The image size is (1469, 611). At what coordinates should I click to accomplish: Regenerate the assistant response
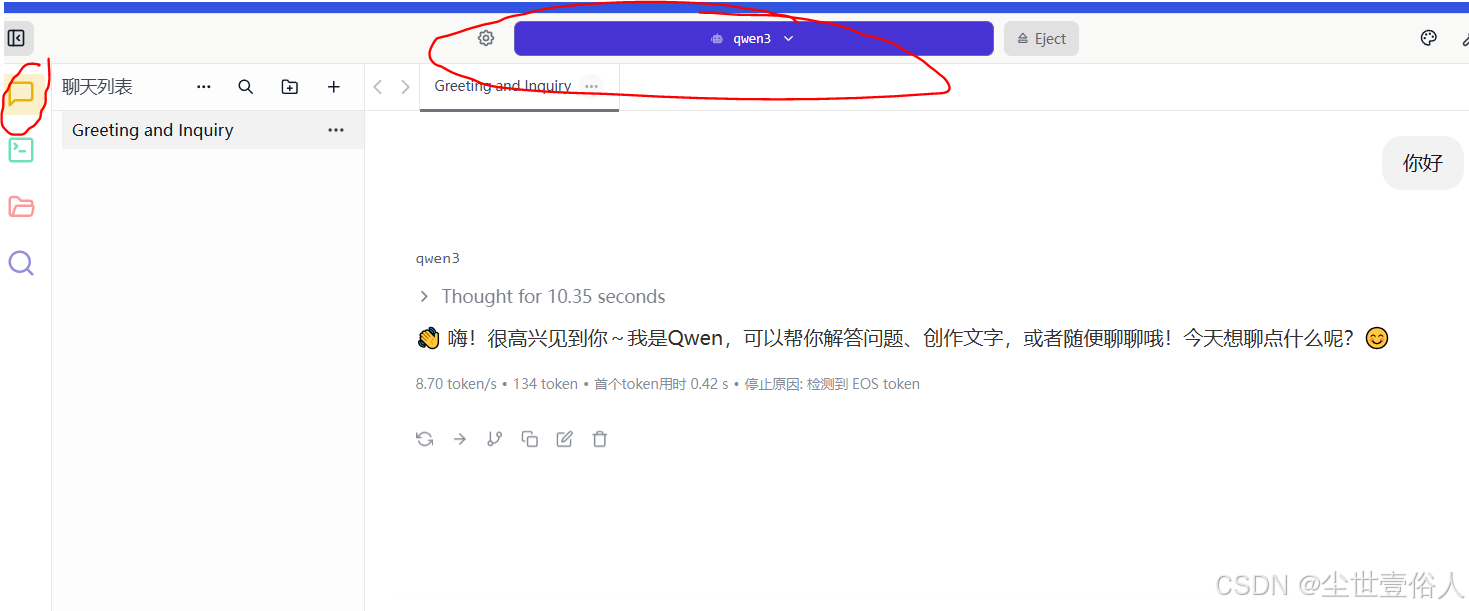(x=425, y=439)
